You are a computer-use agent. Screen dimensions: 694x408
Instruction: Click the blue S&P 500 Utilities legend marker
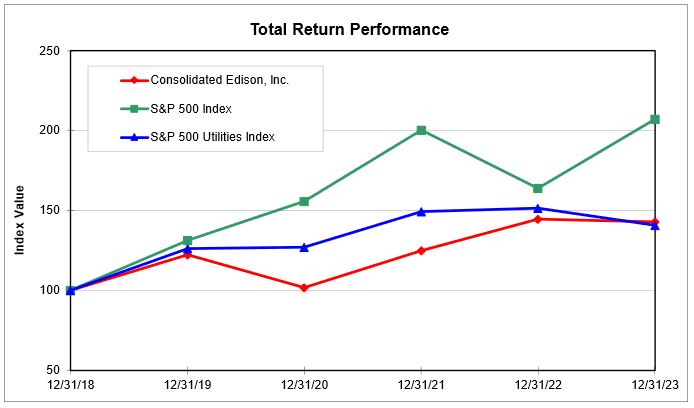click(132, 136)
